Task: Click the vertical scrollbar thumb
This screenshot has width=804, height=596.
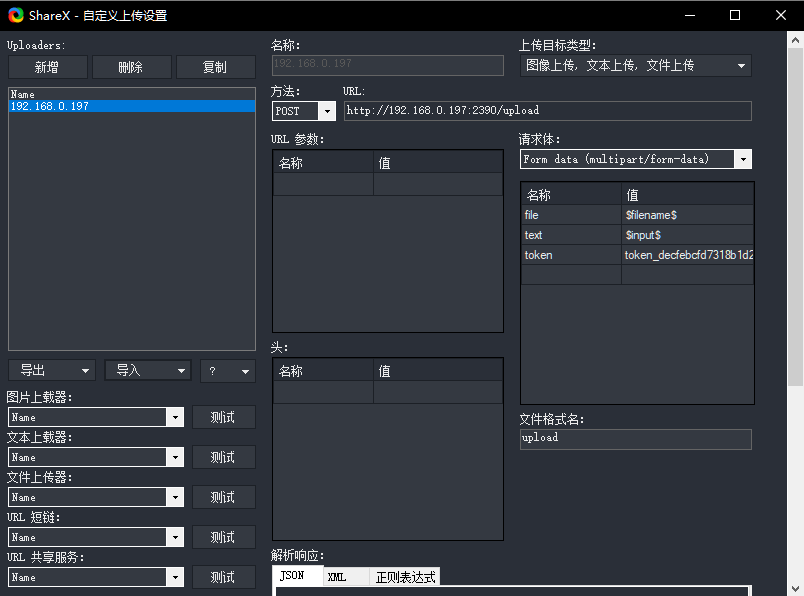Action: click(x=795, y=215)
